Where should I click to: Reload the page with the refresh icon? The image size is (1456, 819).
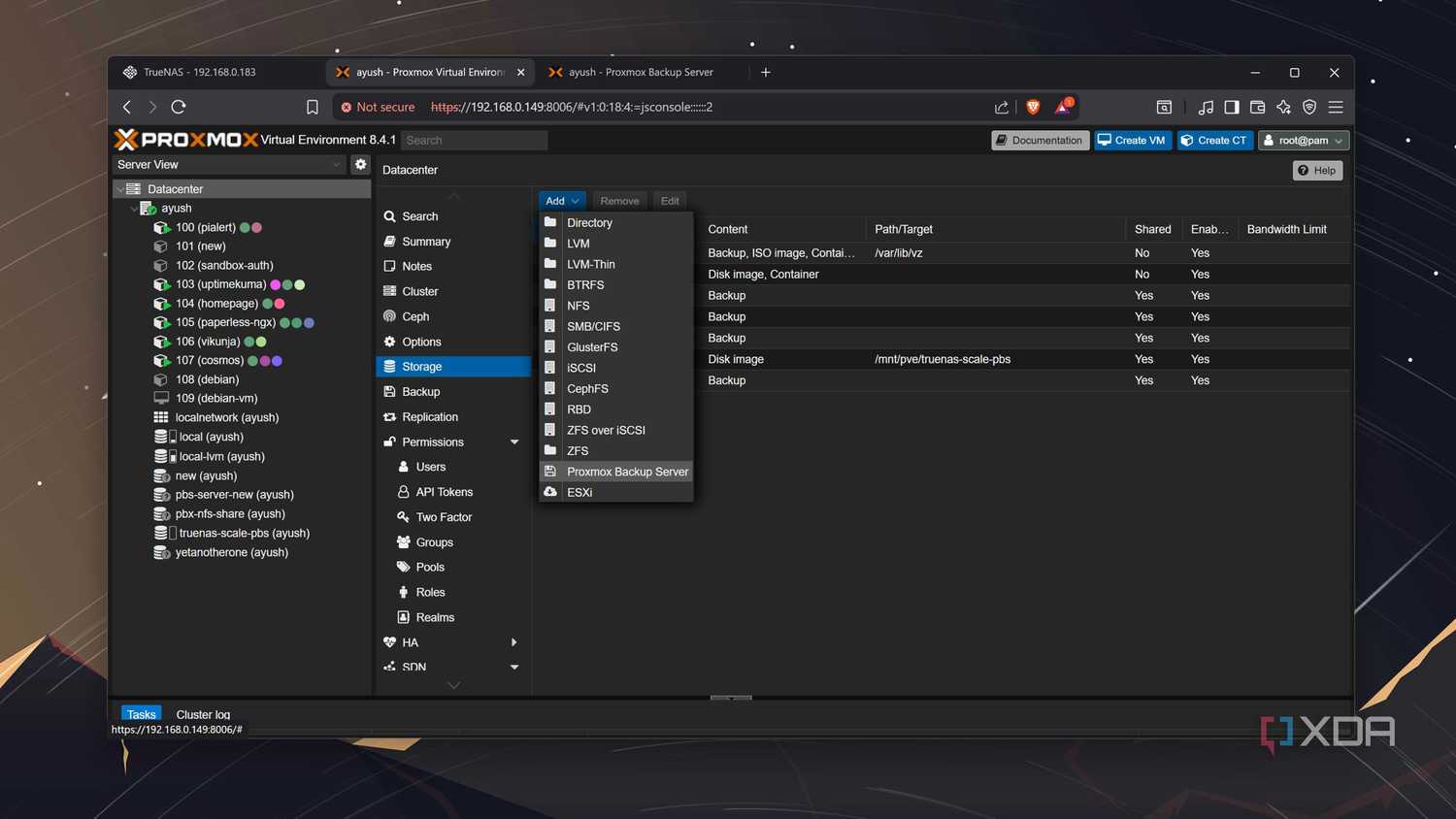[179, 107]
